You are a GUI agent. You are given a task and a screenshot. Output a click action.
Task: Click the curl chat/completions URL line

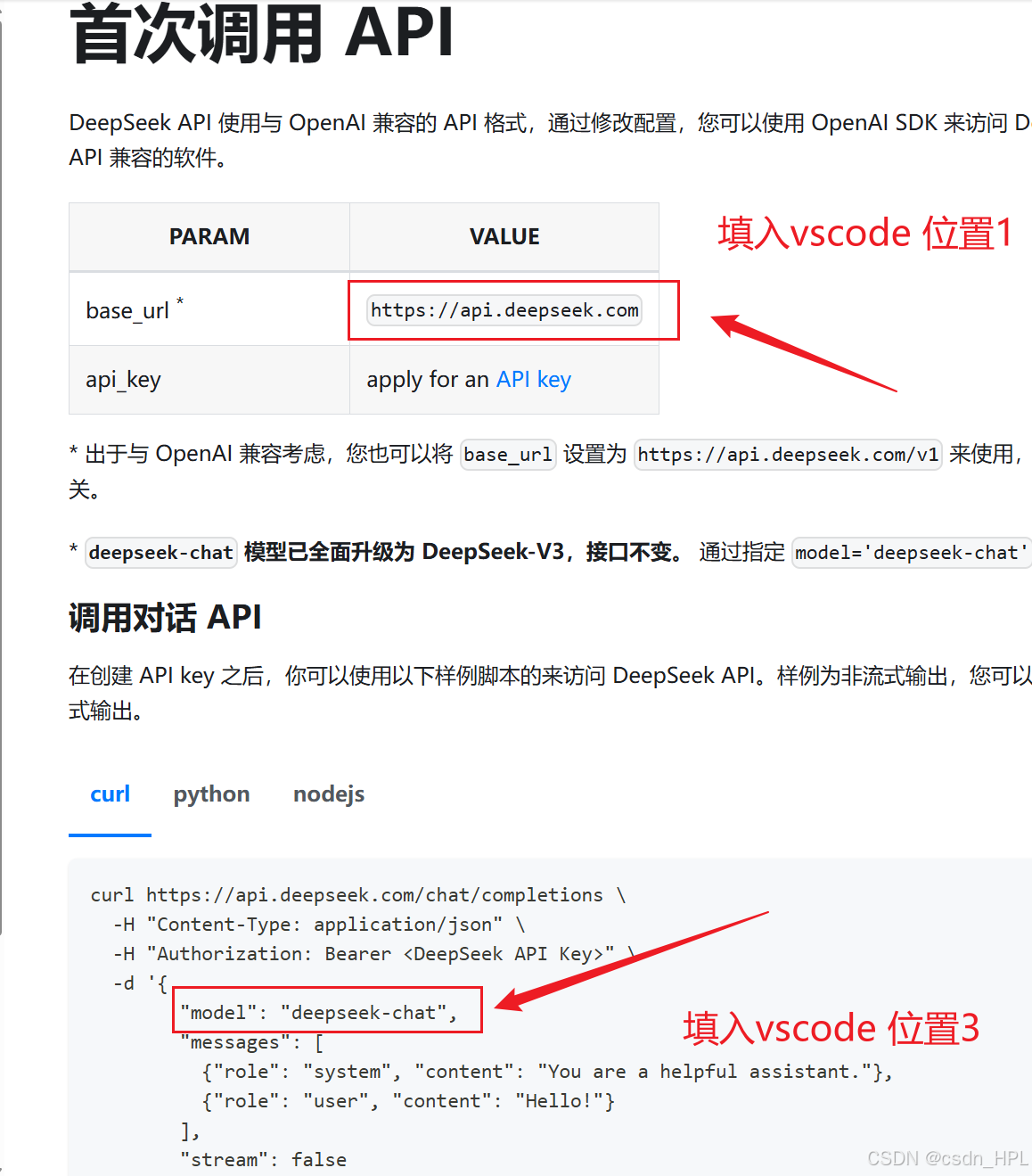357,895
